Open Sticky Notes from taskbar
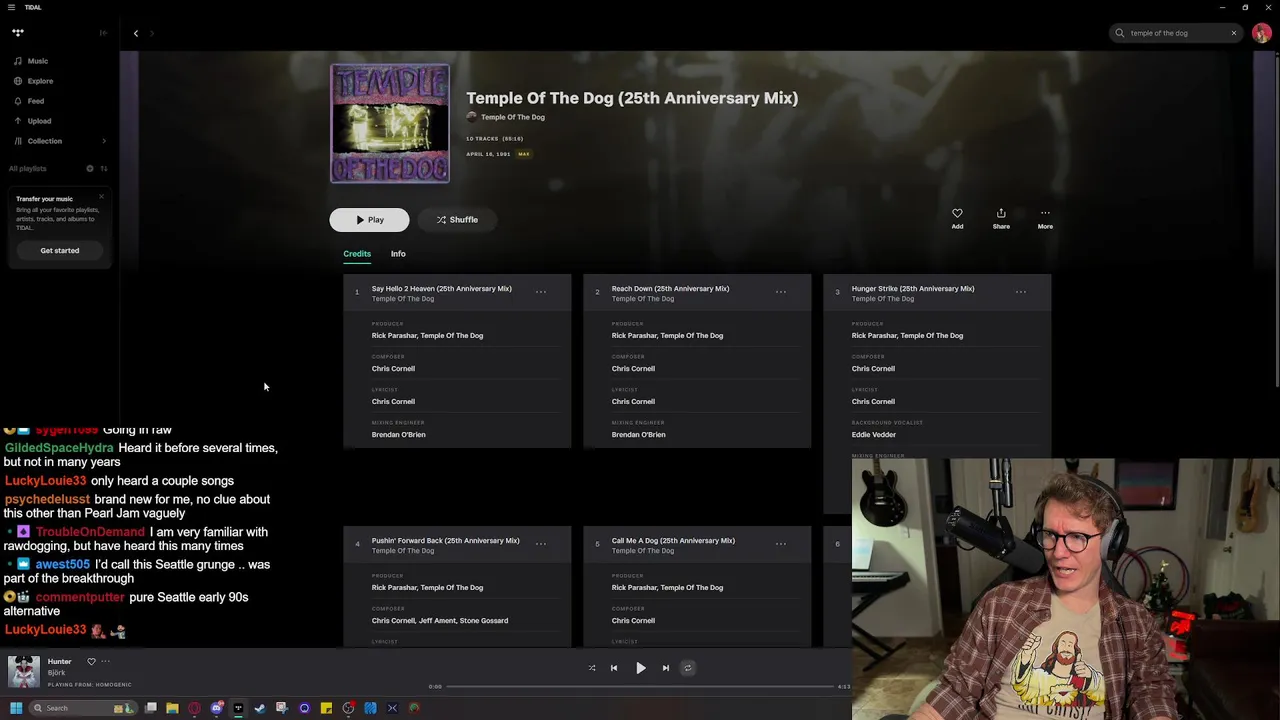This screenshot has width=1280, height=720. point(326,708)
